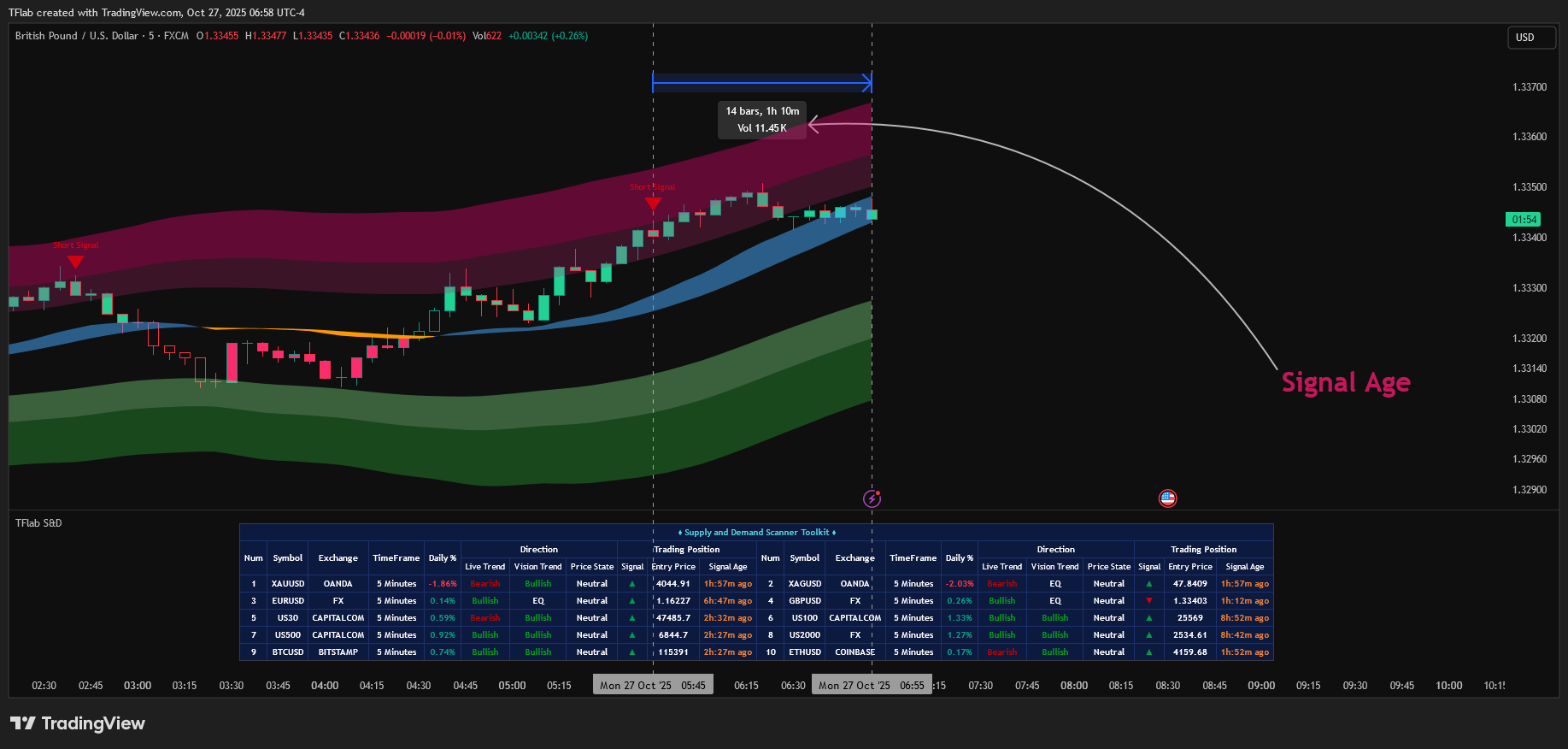Click the US500 symbol cell

point(288,635)
